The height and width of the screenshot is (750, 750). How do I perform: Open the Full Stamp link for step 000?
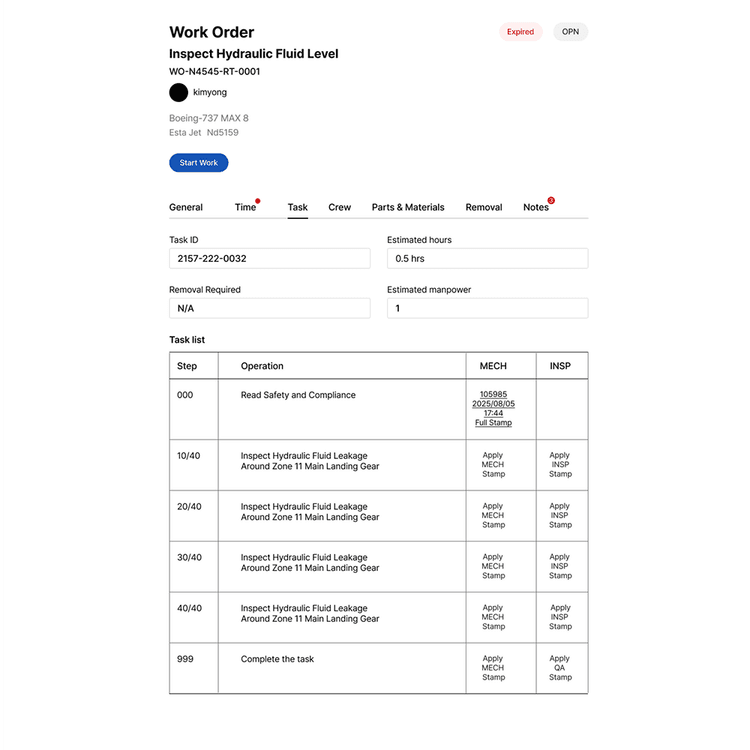[x=493, y=423]
